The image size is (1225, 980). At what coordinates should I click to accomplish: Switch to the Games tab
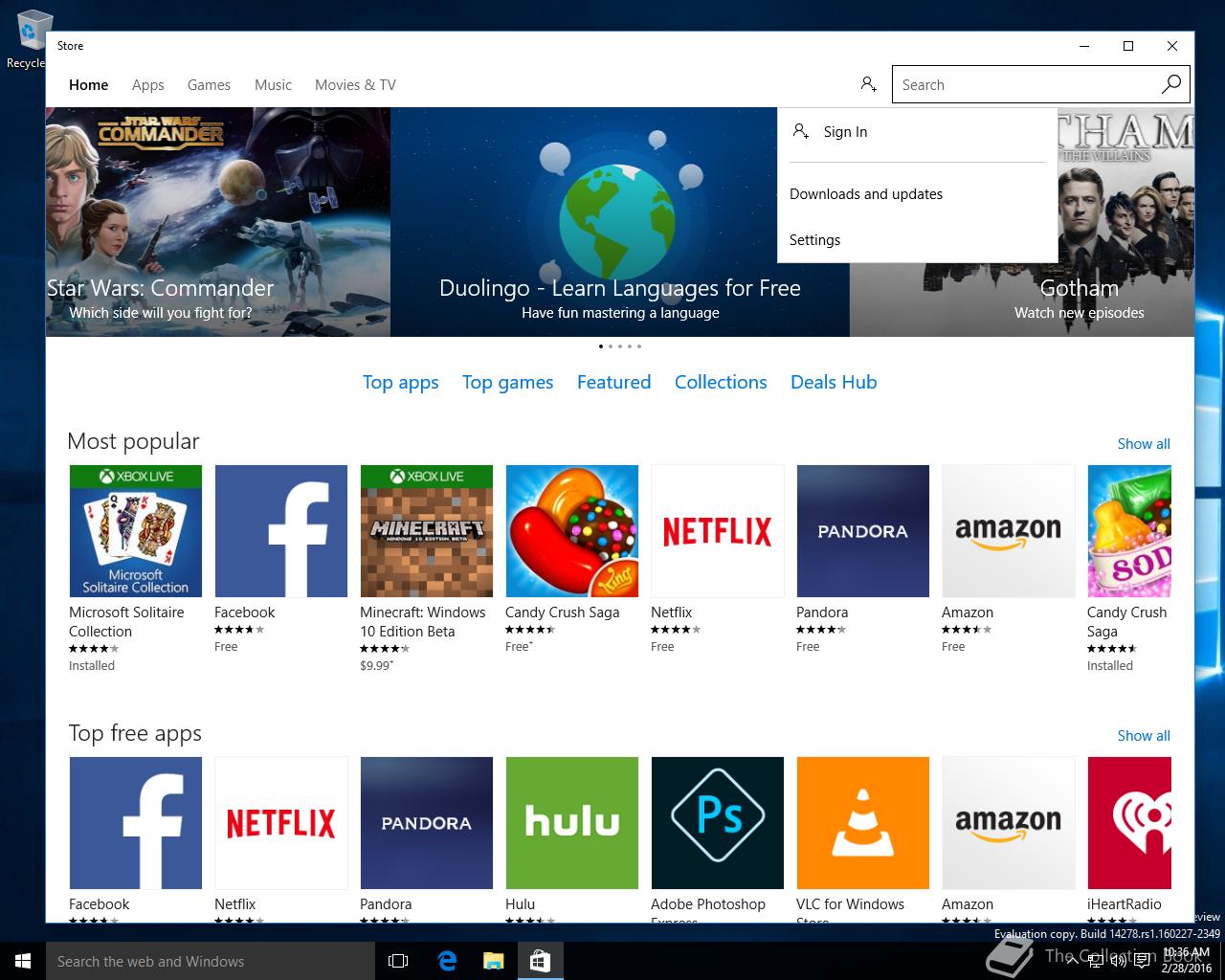[209, 85]
